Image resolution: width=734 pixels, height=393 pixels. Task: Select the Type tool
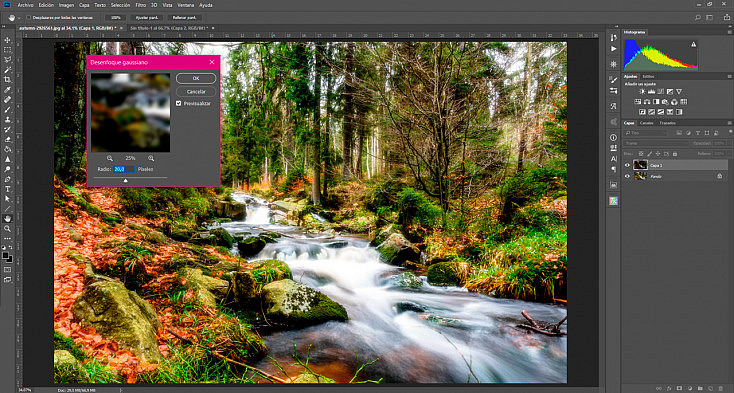[7, 189]
